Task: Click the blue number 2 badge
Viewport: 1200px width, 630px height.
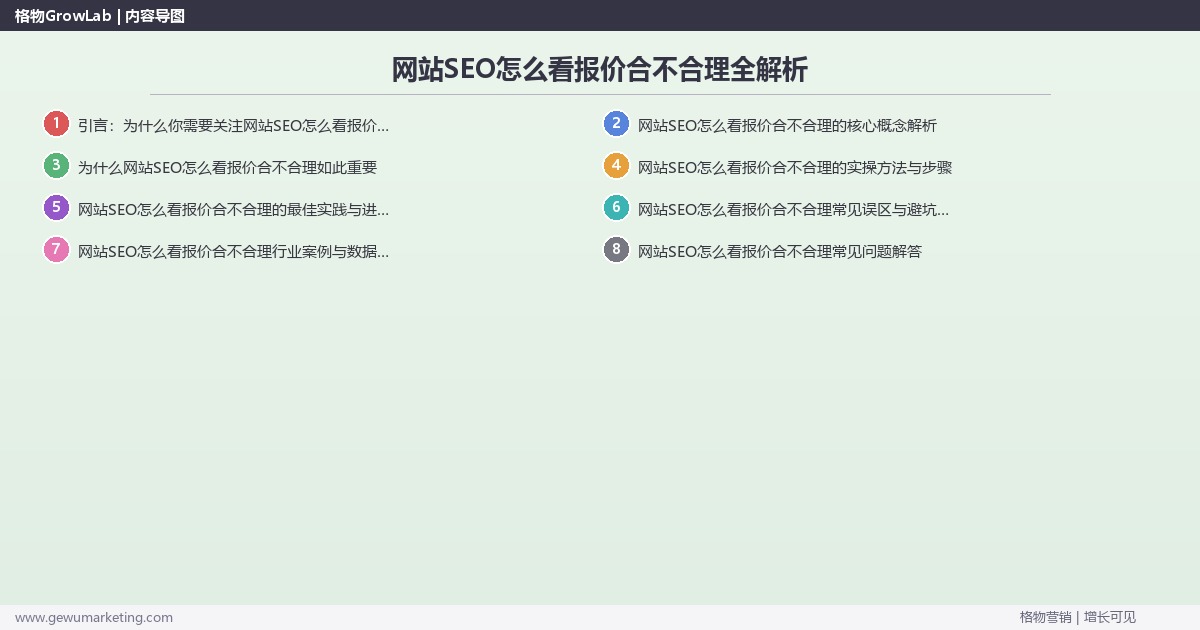Action: 616,124
